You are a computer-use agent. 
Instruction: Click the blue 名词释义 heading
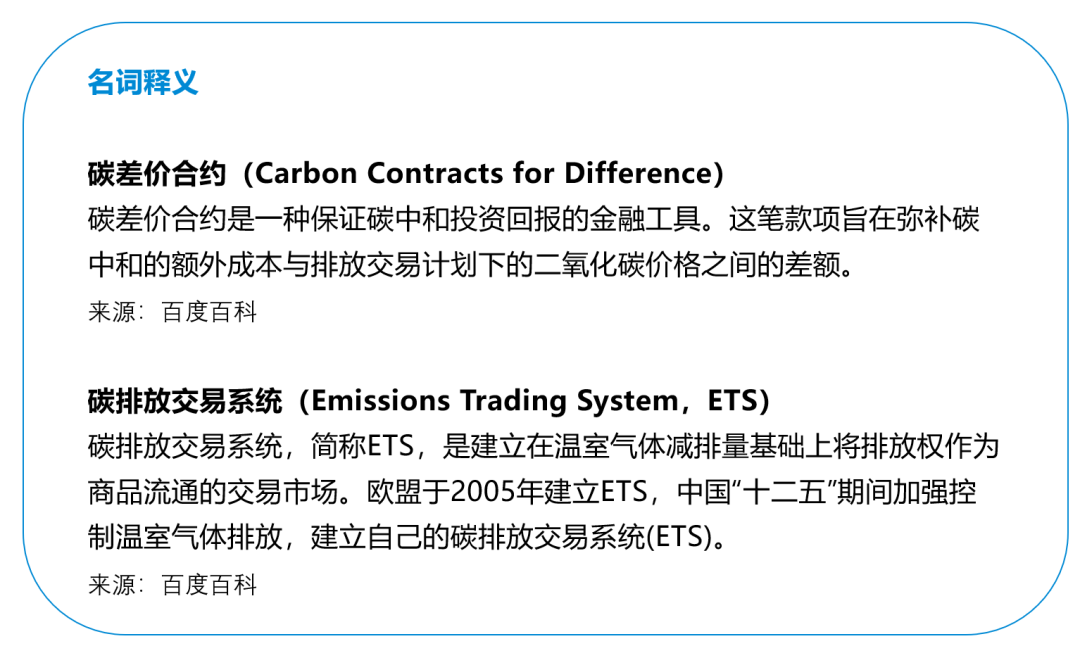click(142, 83)
